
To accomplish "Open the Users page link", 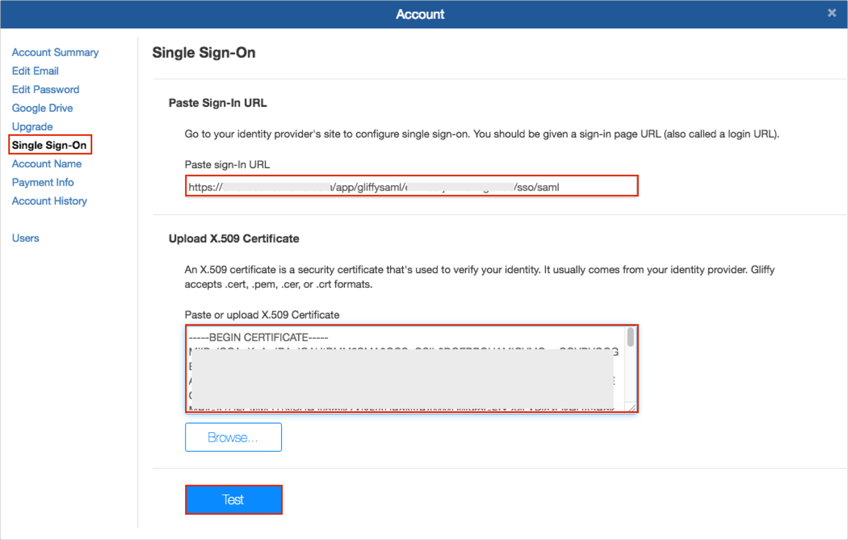I will click(25, 238).
